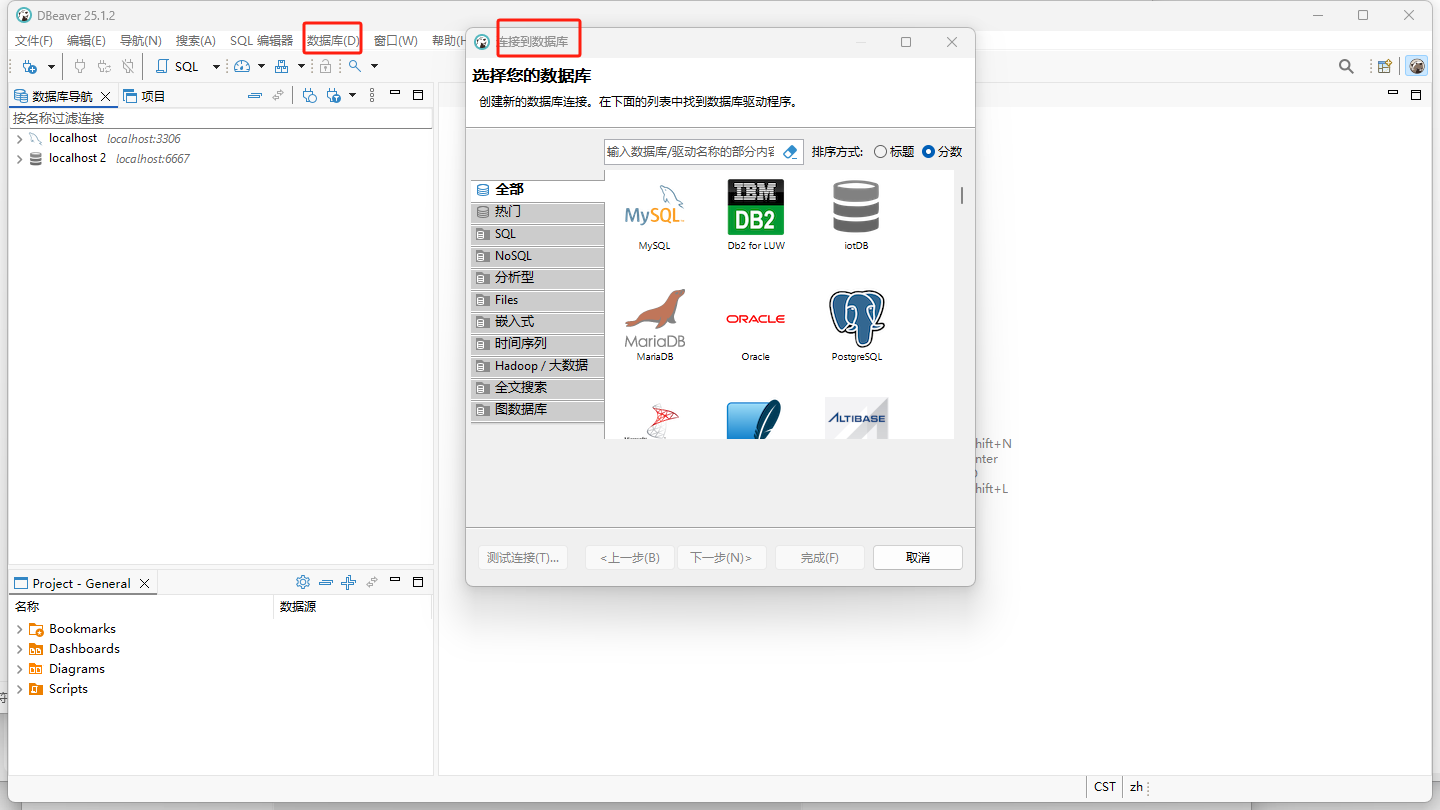Switch to the 项目 tab
Viewport: 1440px width, 810px height.
coord(143,96)
